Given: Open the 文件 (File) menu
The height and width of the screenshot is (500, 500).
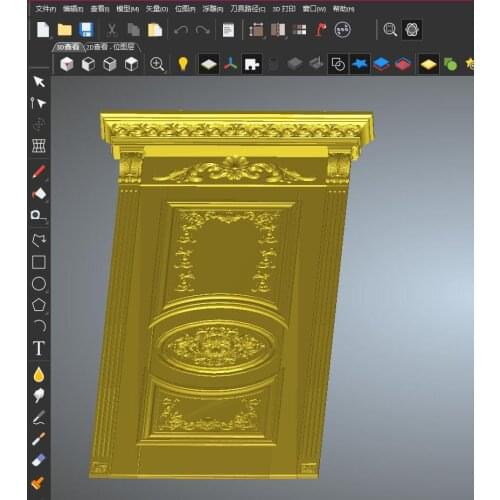Looking at the screenshot, I should coord(45,9).
